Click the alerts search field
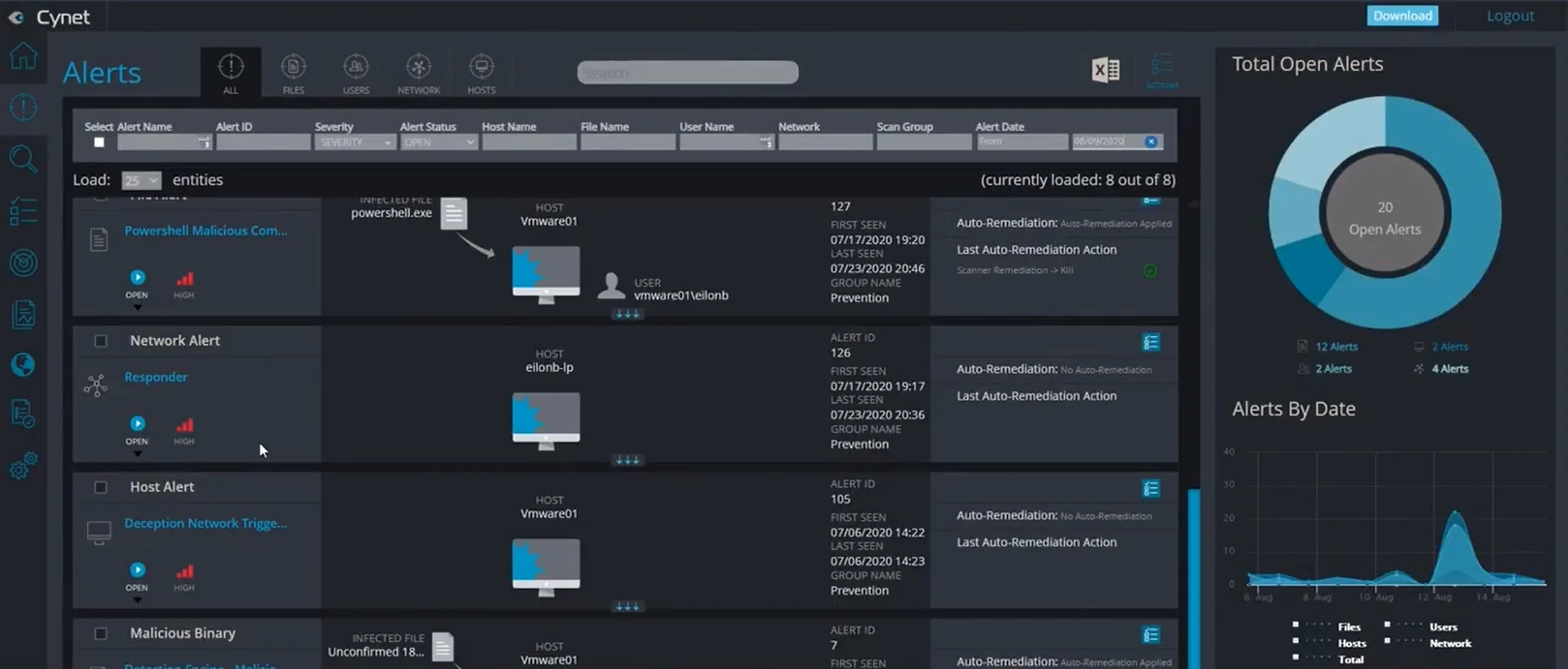 pos(687,72)
